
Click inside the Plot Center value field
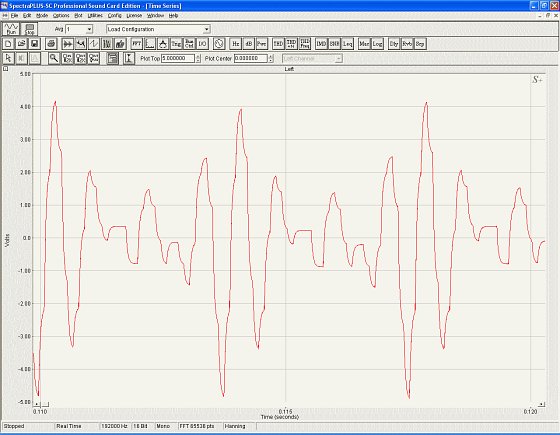(251, 58)
